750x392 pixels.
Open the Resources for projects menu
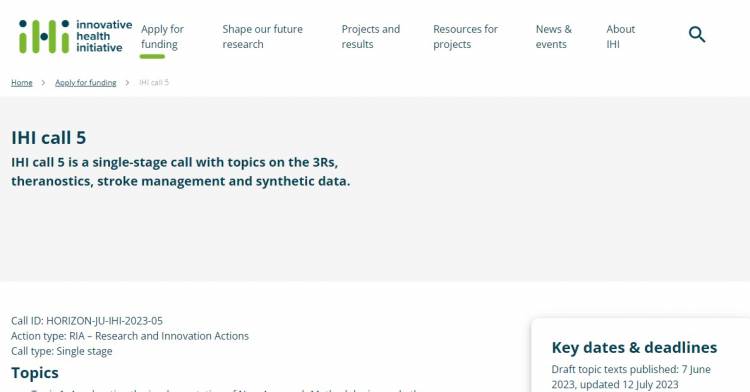[465, 36]
